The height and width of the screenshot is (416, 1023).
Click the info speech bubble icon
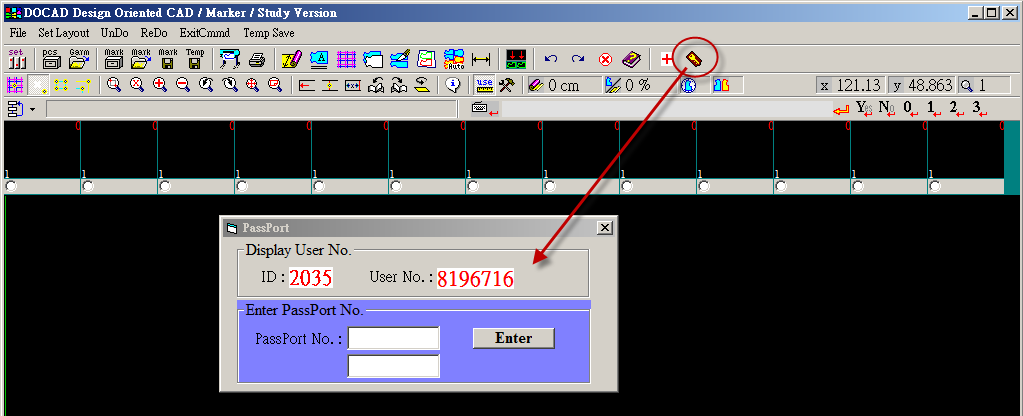click(453, 85)
